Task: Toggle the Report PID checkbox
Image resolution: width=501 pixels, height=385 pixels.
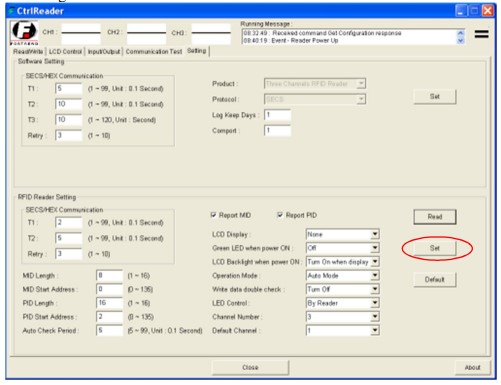Action: pos(280,215)
